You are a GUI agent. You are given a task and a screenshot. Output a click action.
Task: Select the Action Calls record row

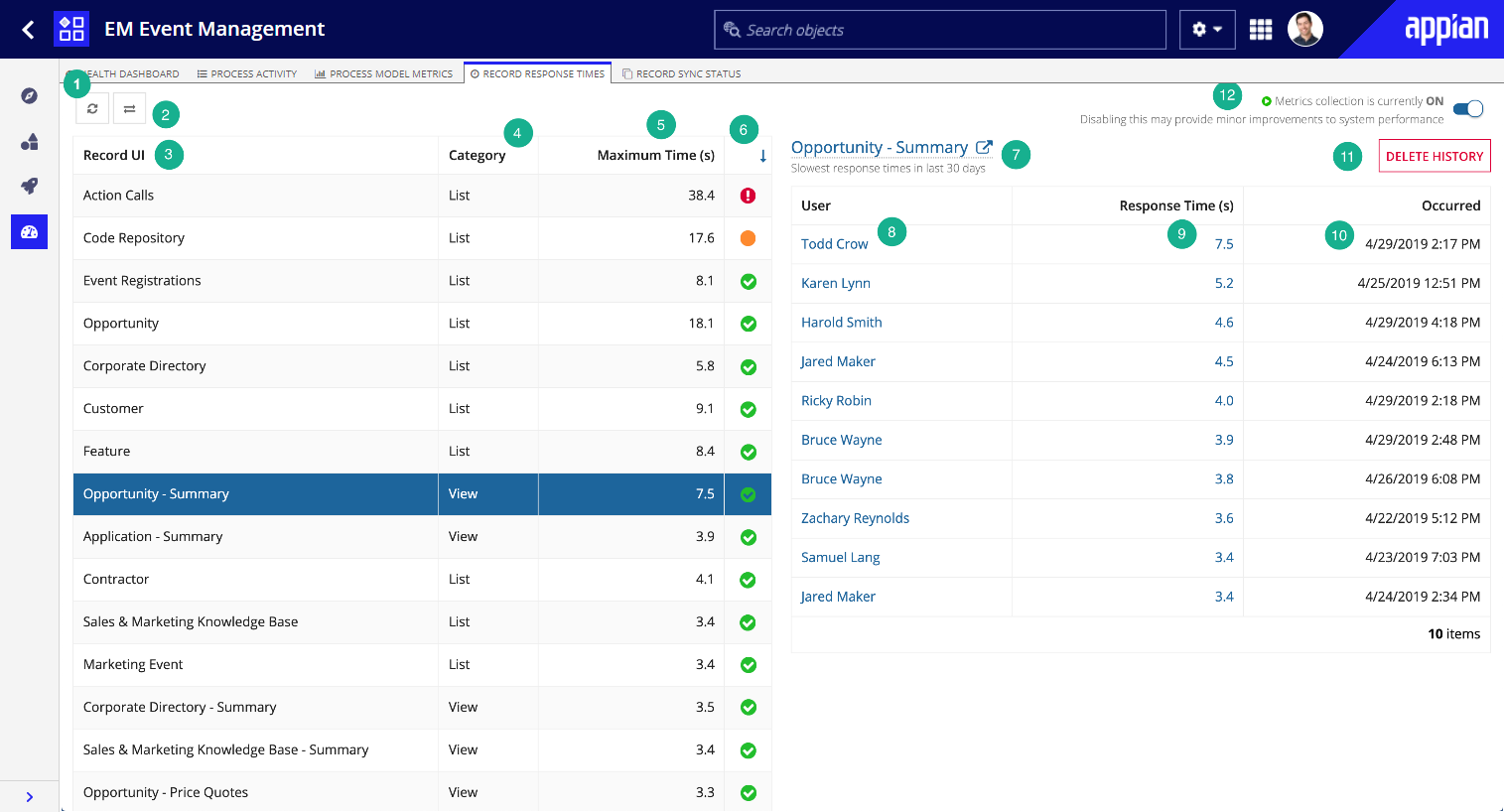422,196
